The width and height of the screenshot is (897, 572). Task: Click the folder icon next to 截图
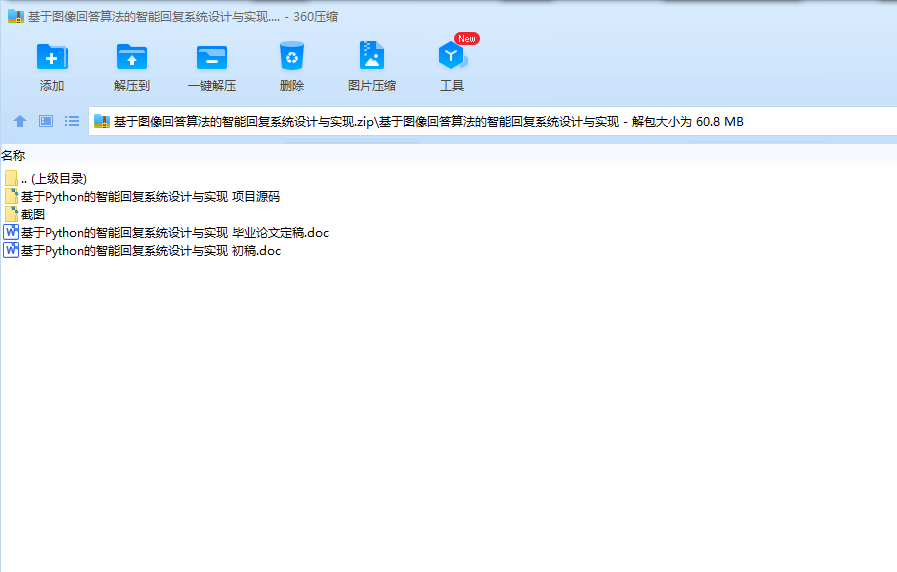pyautogui.click(x=11, y=214)
